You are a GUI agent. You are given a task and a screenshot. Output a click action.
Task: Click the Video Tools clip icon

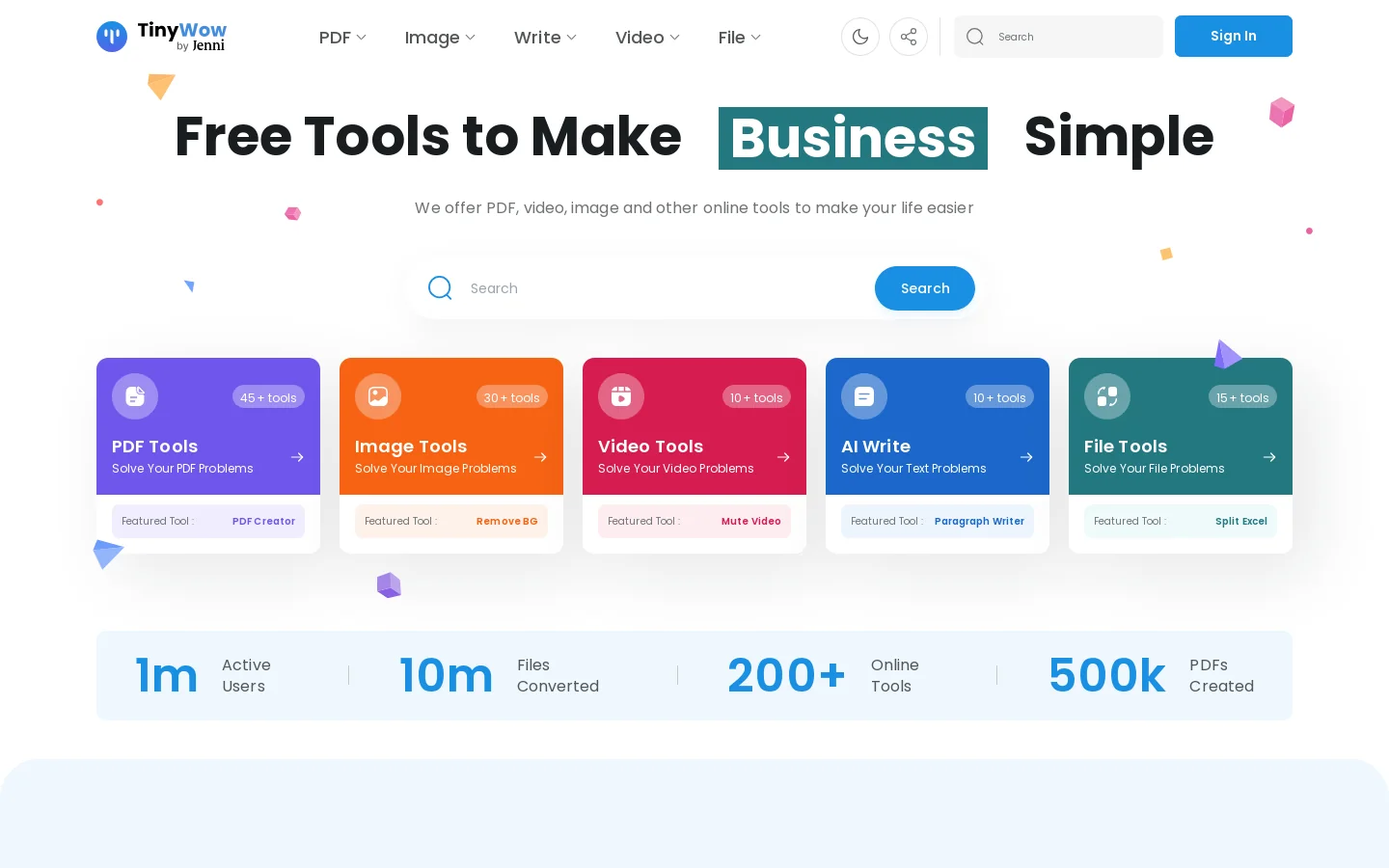pos(621,396)
